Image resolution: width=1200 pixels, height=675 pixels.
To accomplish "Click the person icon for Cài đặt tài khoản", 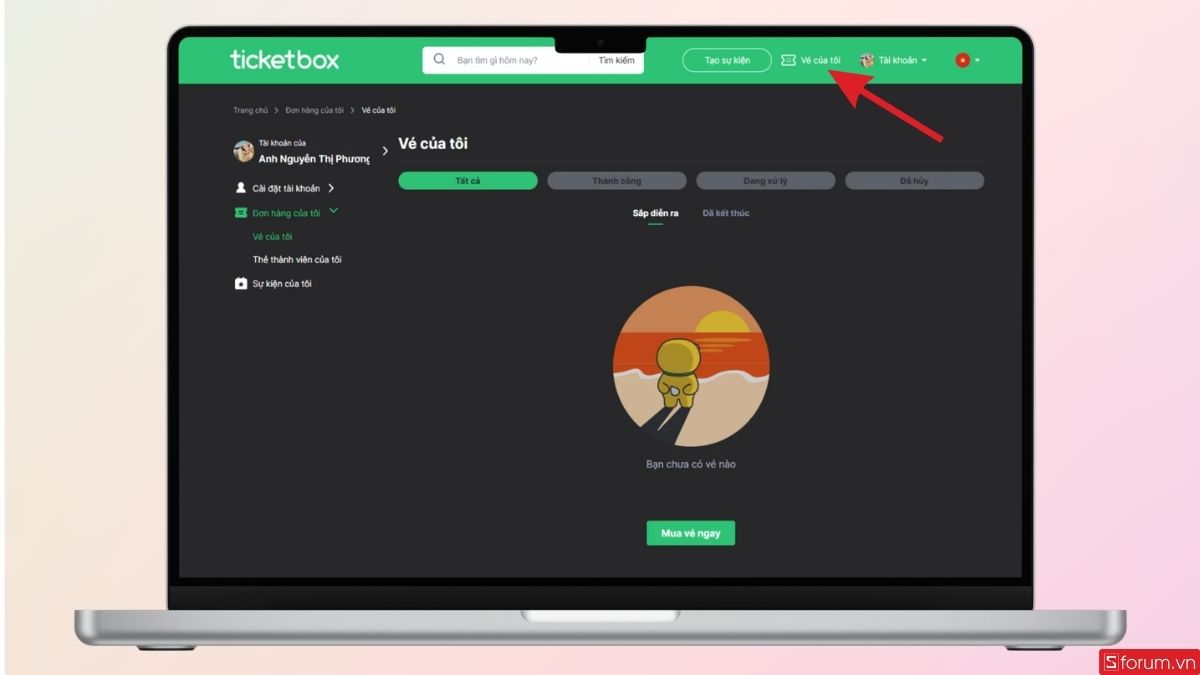I will pyautogui.click(x=240, y=188).
